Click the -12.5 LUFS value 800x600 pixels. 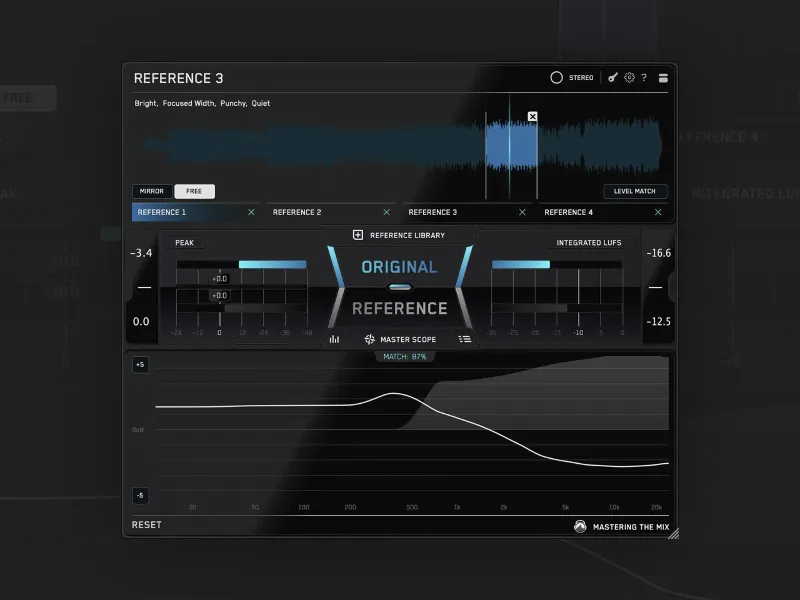pyautogui.click(x=659, y=322)
